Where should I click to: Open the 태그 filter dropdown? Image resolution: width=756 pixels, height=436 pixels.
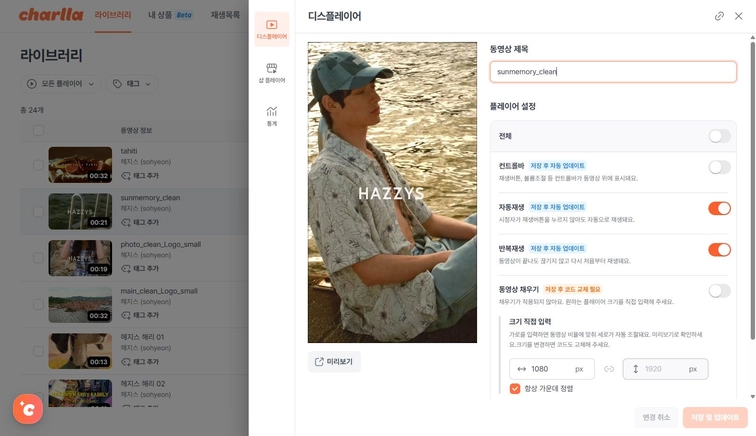pyautogui.click(x=132, y=84)
